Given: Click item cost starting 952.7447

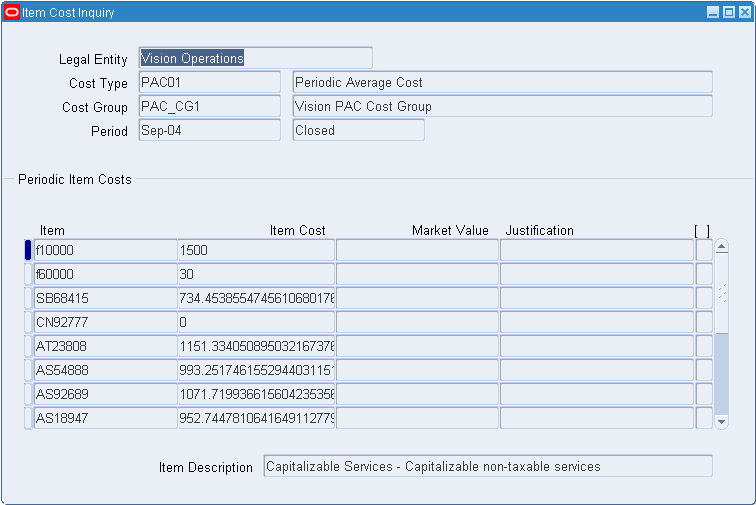Looking at the screenshot, I should [x=256, y=418].
